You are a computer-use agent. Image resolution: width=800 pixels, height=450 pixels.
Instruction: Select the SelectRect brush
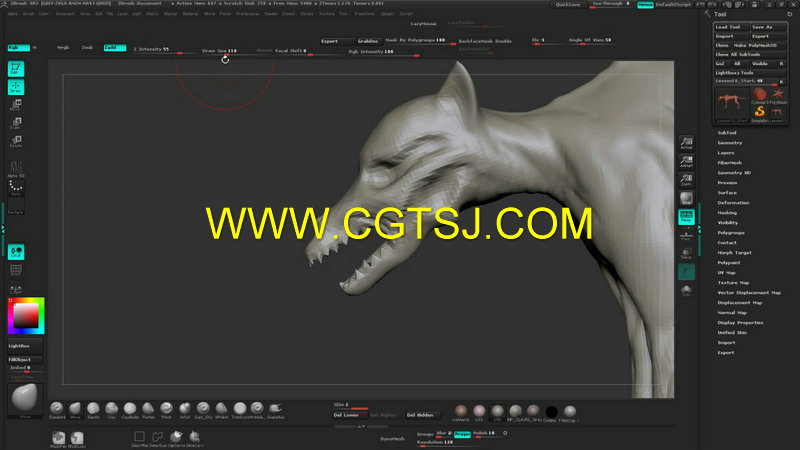[139, 438]
